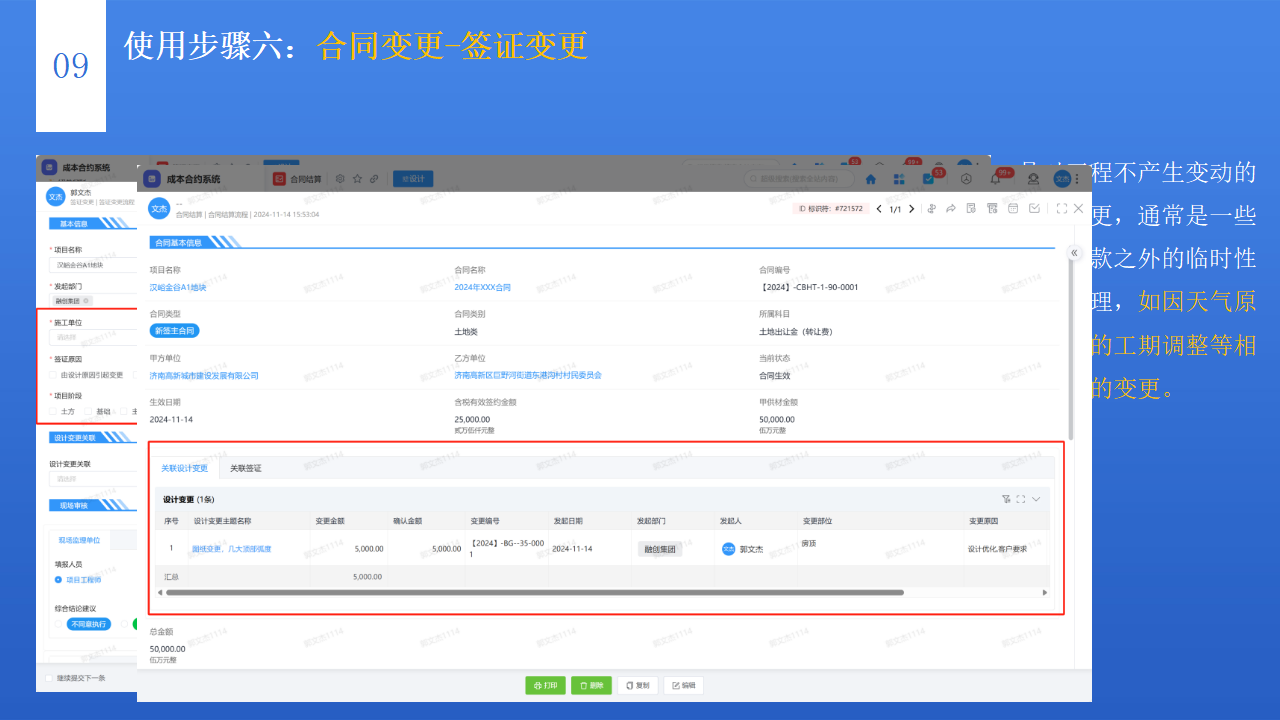Open the home icon in the top bar
Screen dimensions: 1280x720
click(x=870, y=178)
